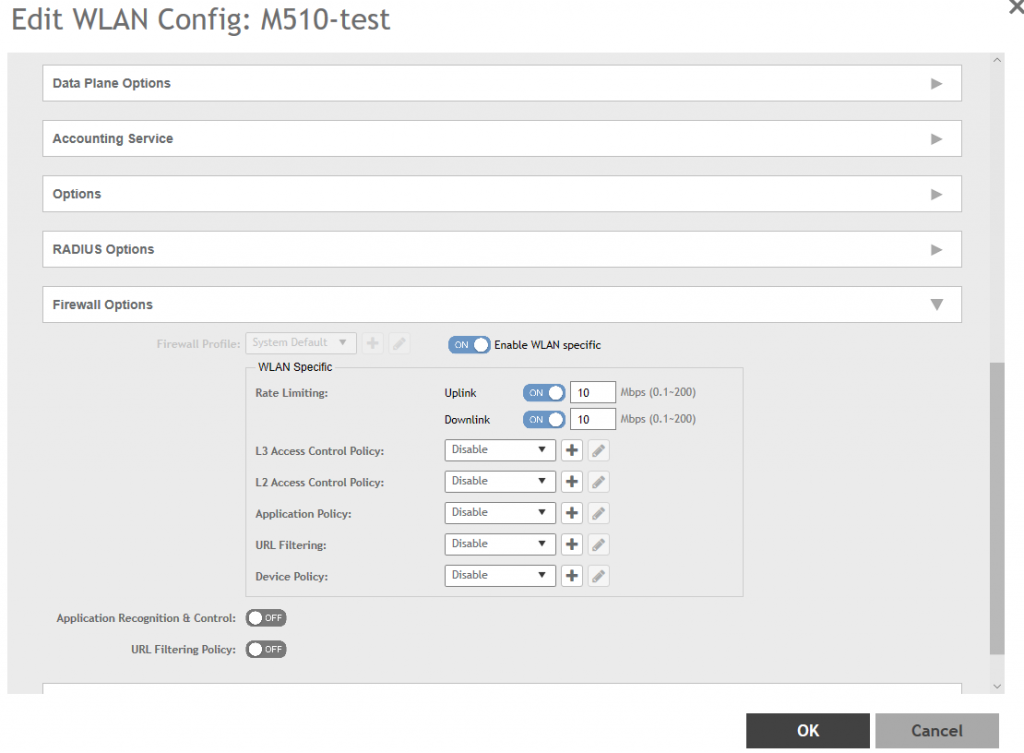The image size is (1024, 753).
Task: Add new L3 Access Control Policy plus icon
Action: click(x=572, y=451)
